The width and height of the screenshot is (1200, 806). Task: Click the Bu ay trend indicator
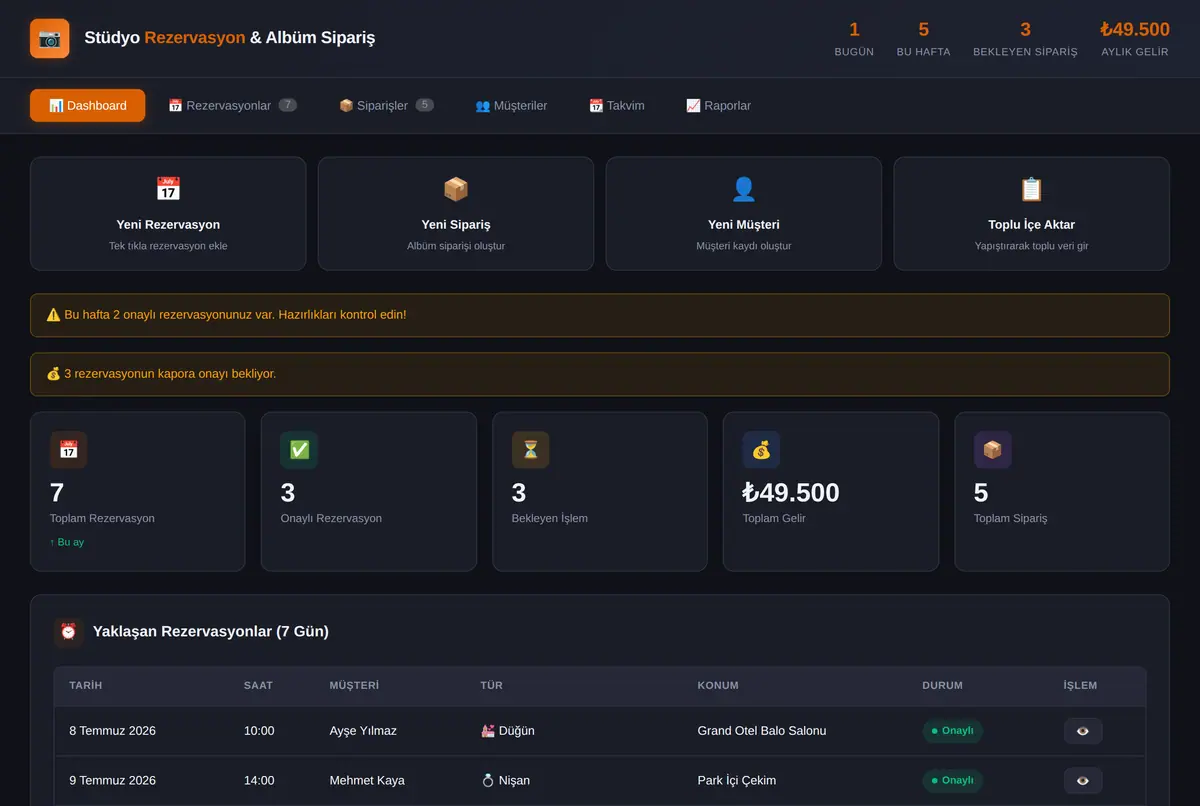(67, 542)
